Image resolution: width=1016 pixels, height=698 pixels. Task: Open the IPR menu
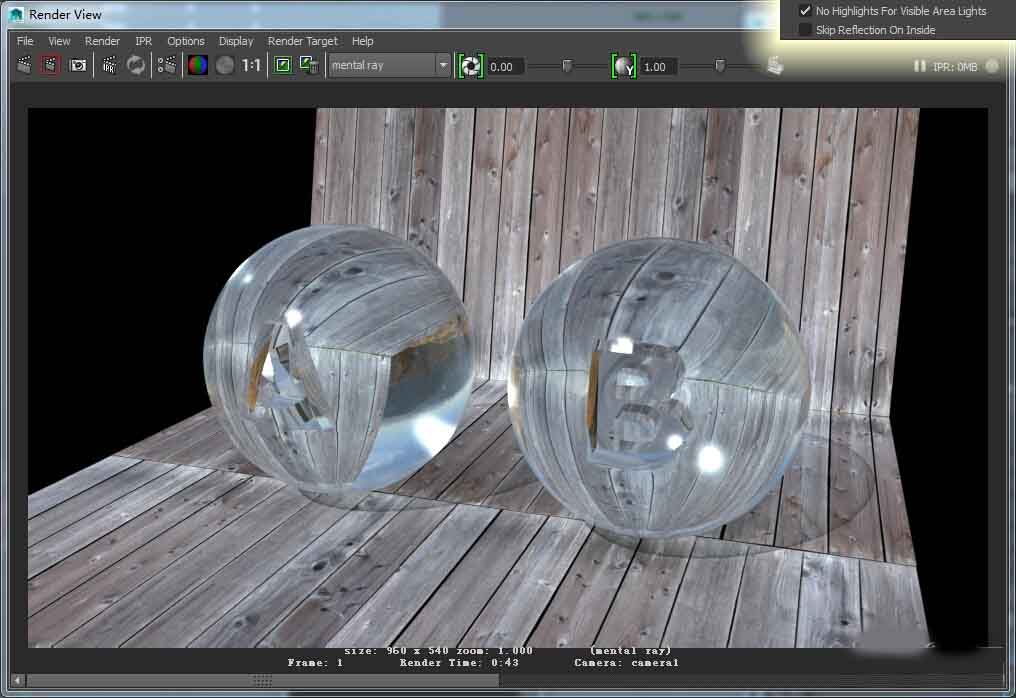(x=143, y=41)
